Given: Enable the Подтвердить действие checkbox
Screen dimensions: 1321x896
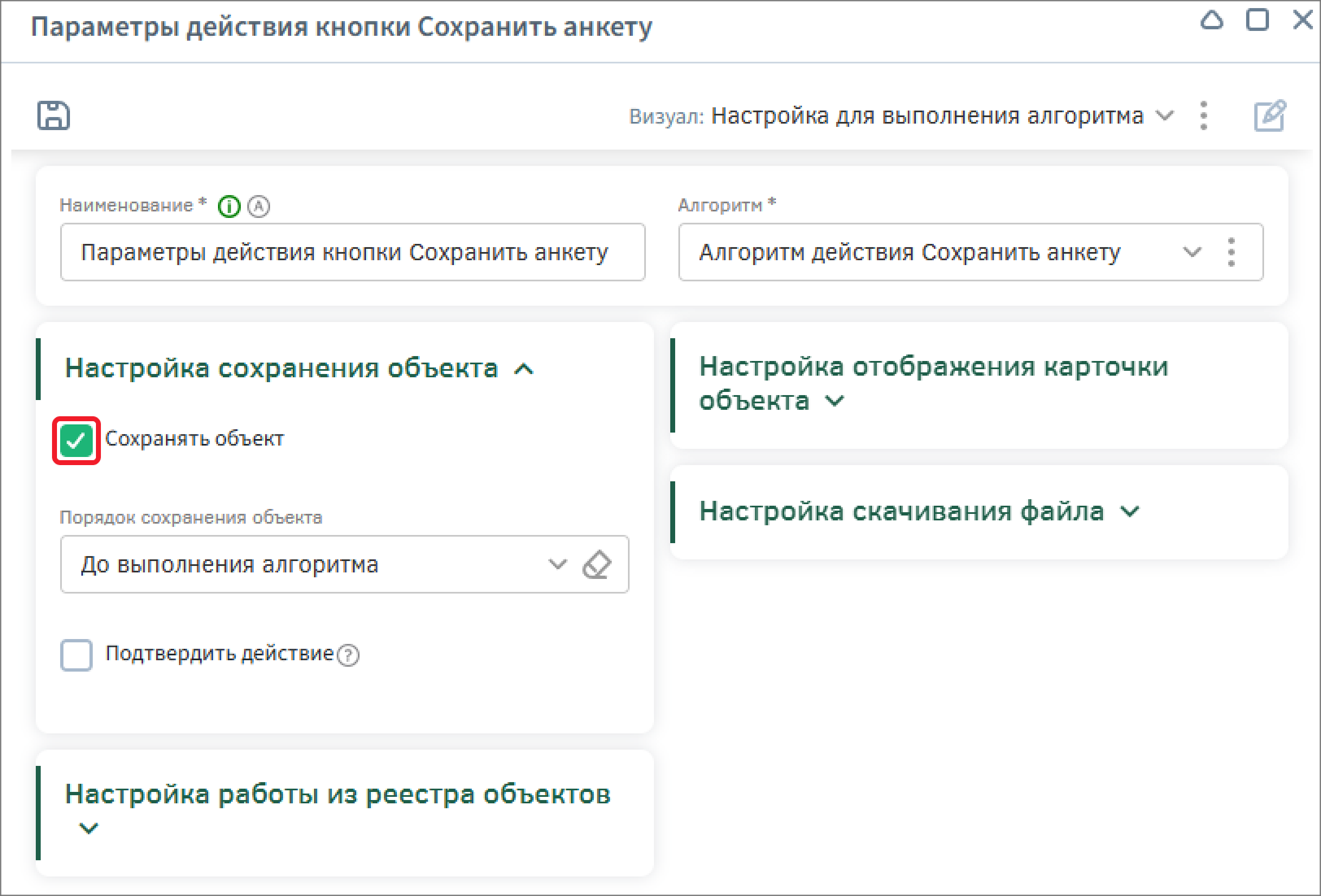Looking at the screenshot, I should point(76,655).
